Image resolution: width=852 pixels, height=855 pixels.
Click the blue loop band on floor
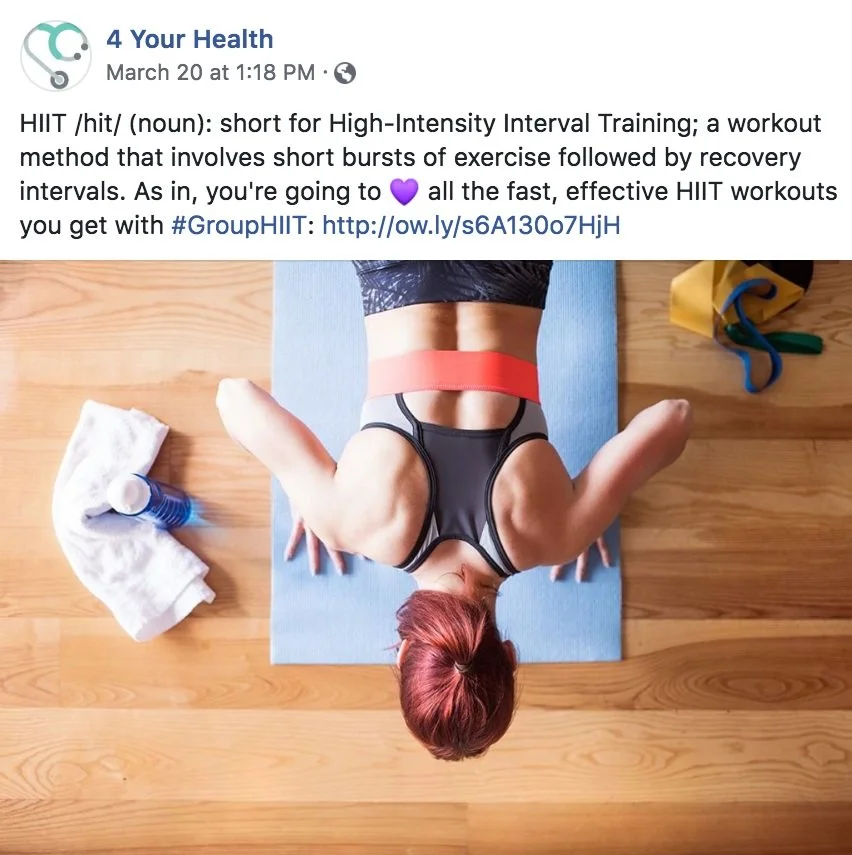tap(750, 338)
